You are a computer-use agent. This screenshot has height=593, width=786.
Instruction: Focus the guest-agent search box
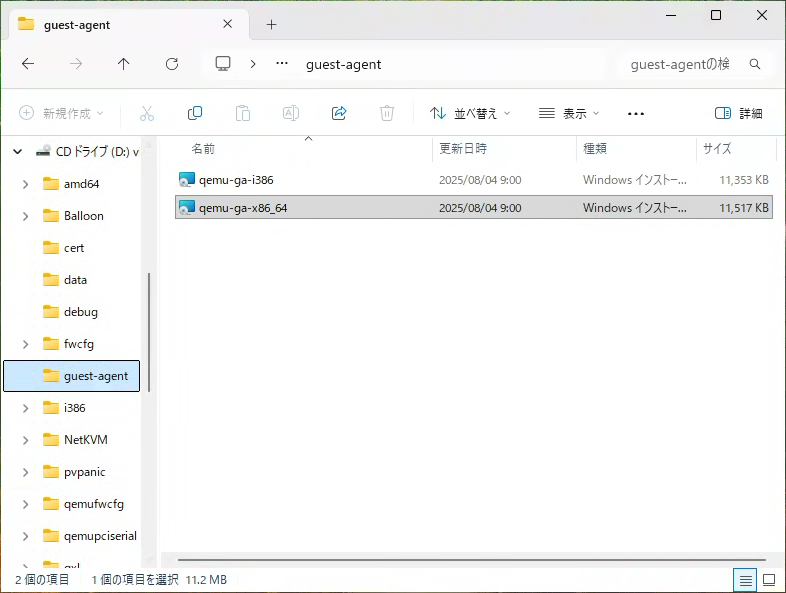click(x=680, y=64)
